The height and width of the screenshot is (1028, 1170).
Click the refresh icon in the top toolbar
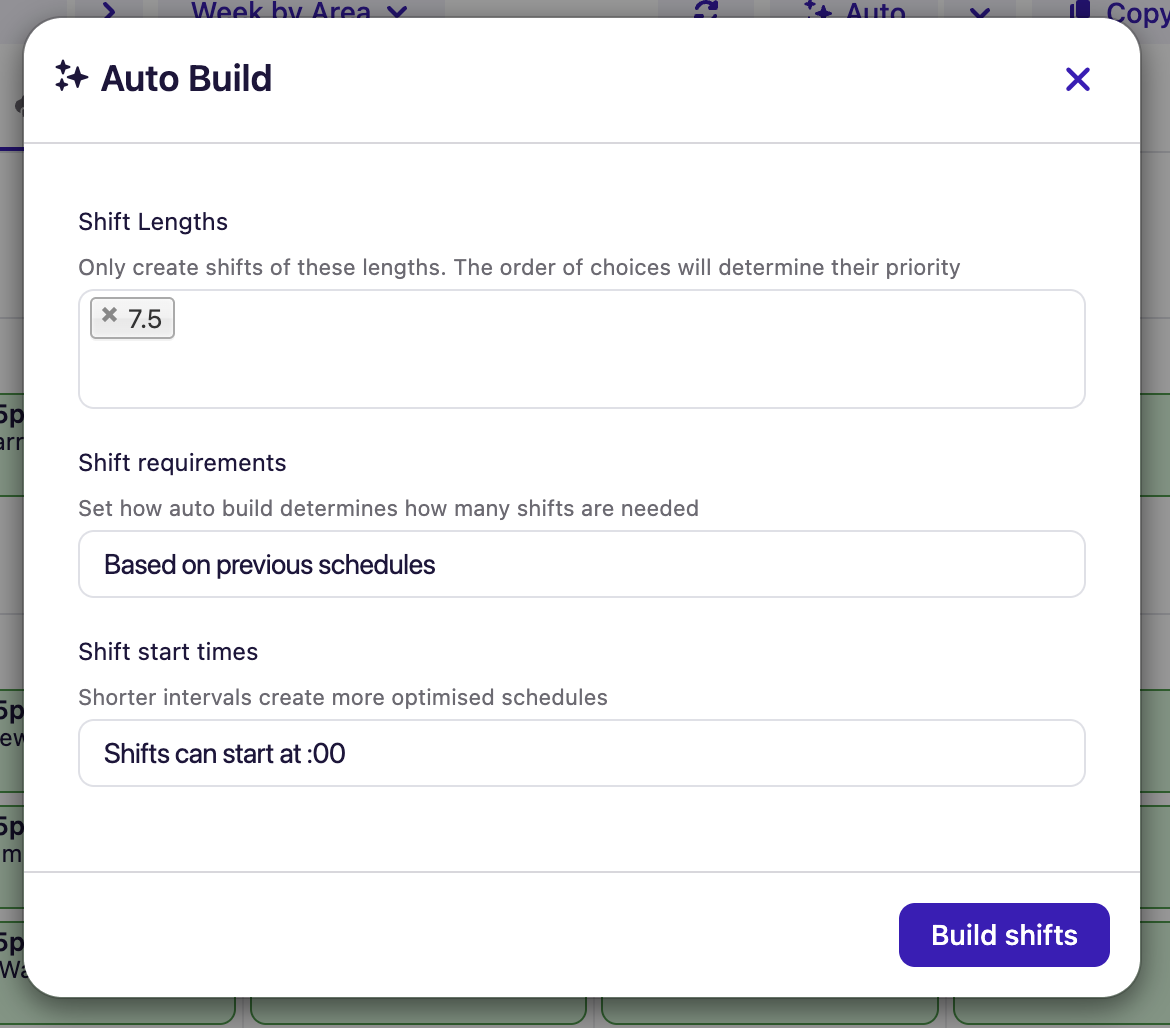[706, 10]
